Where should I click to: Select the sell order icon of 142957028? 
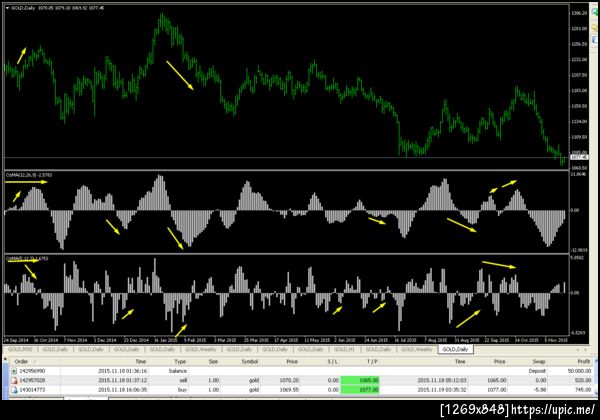click(14, 381)
